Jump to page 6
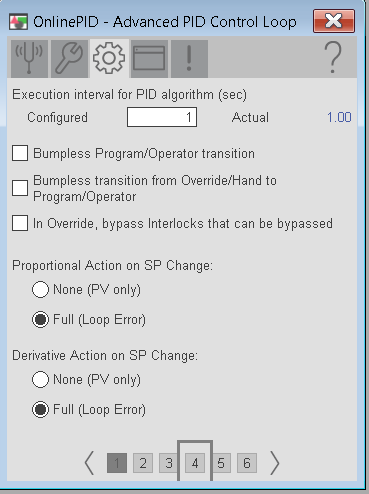The image size is (369, 494). pyautogui.click(x=247, y=463)
